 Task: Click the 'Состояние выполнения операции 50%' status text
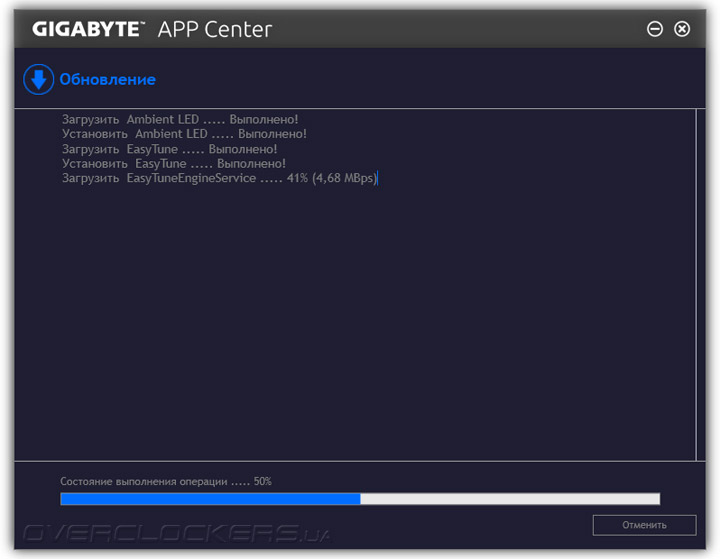(166, 481)
